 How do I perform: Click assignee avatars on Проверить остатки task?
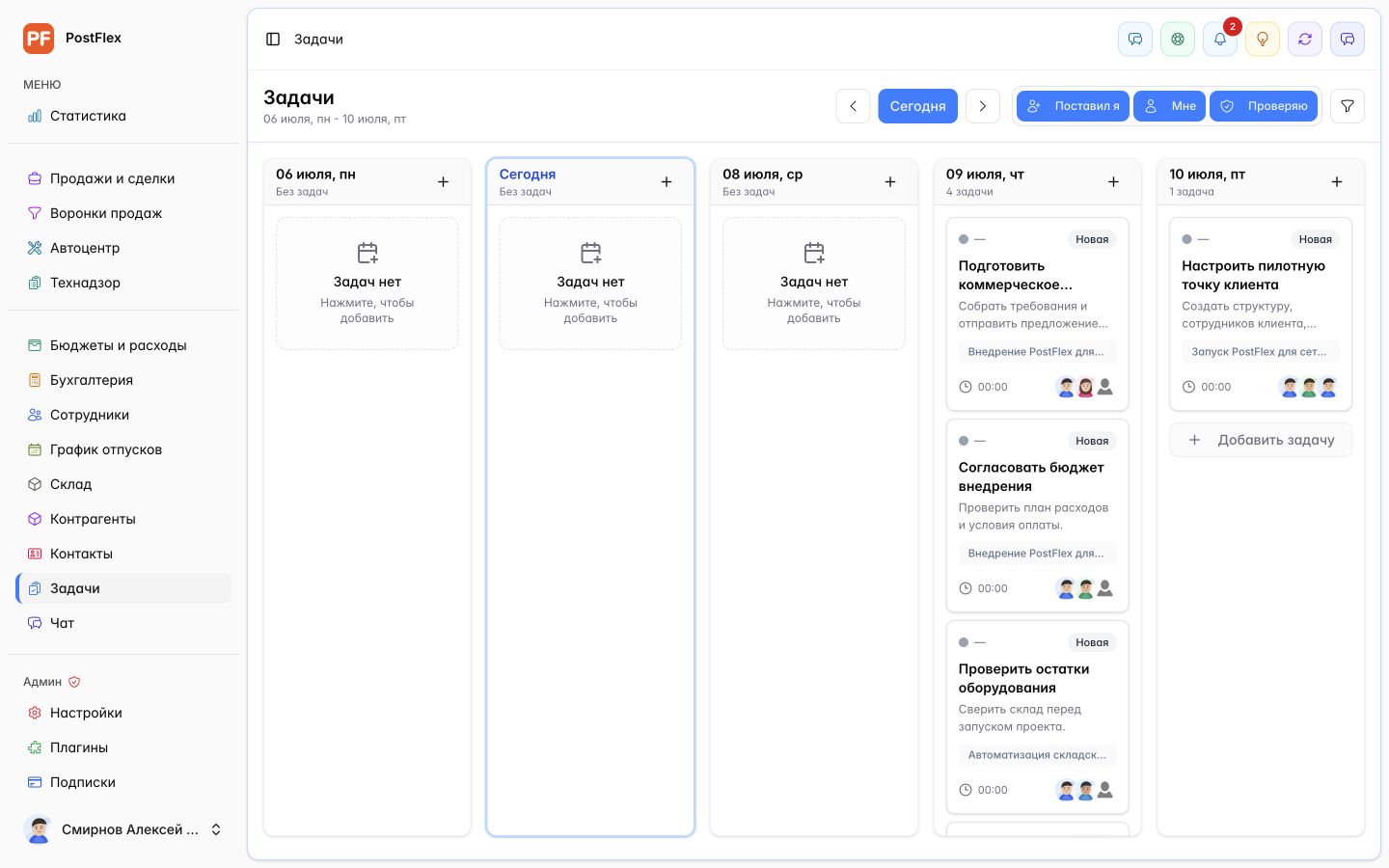click(x=1086, y=790)
